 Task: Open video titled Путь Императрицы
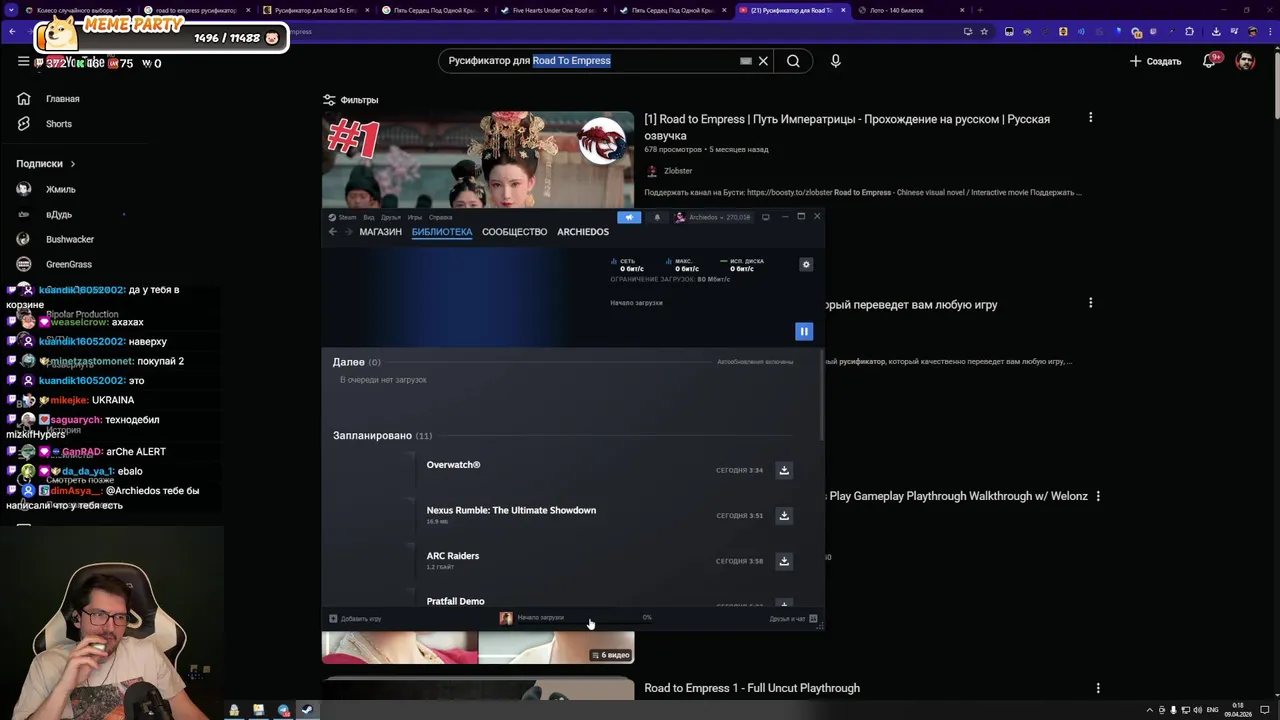847,127
